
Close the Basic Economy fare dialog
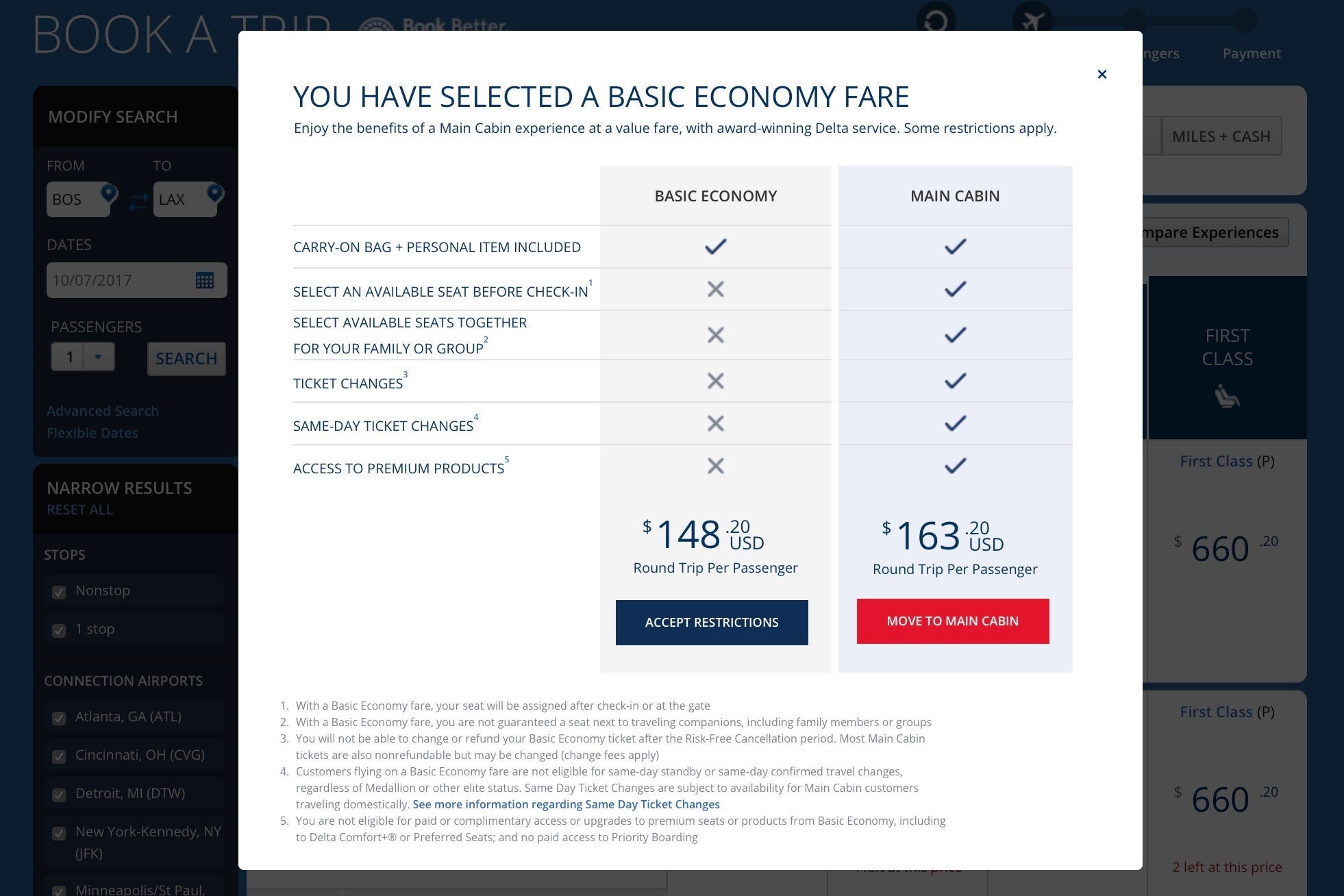[x=1102, y=74]
